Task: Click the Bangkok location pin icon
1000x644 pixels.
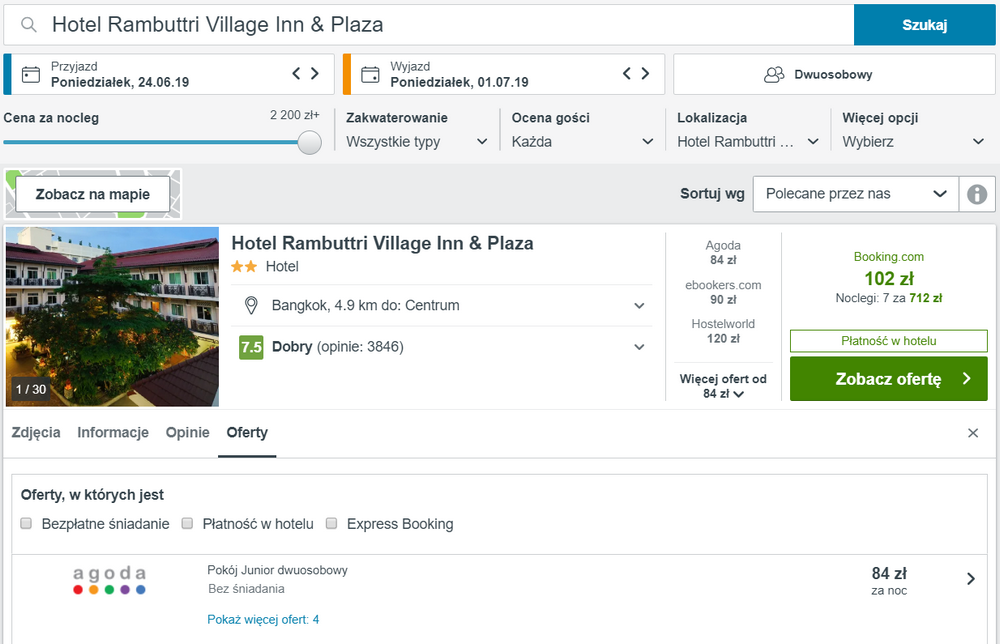Action: (251, 305)
